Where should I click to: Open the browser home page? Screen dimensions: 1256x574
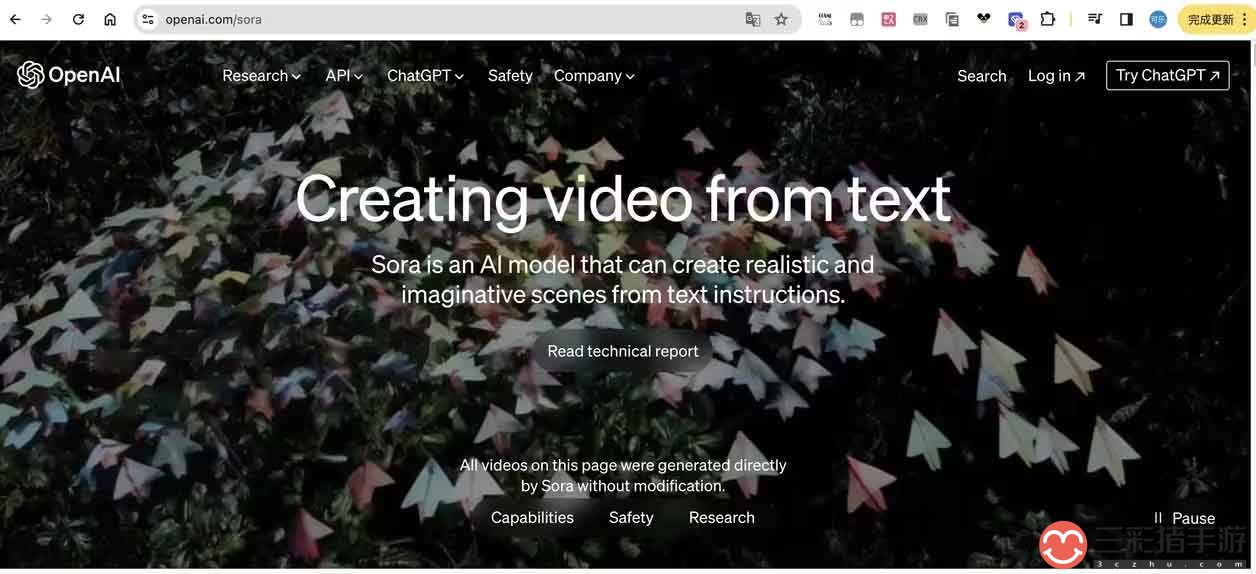click(x=110, y=19)
